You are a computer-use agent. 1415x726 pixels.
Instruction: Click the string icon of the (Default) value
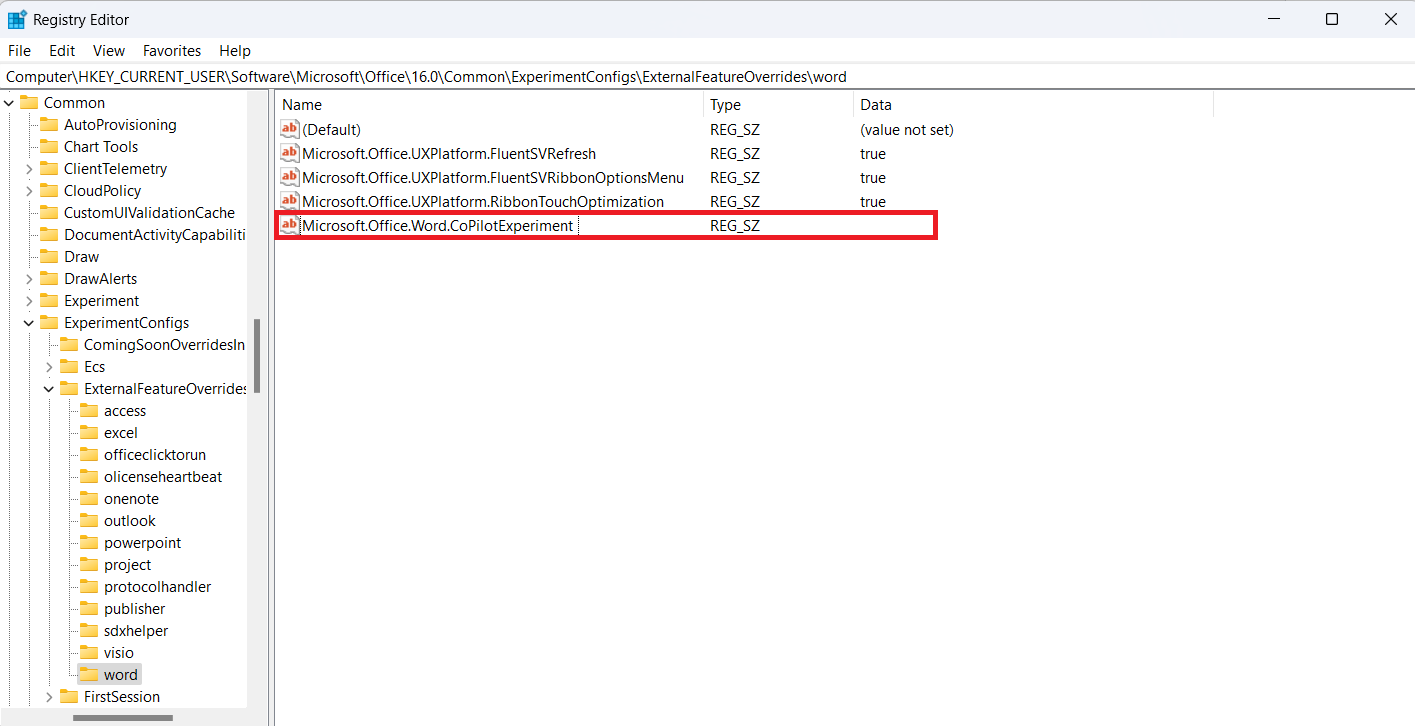(290, 129)
